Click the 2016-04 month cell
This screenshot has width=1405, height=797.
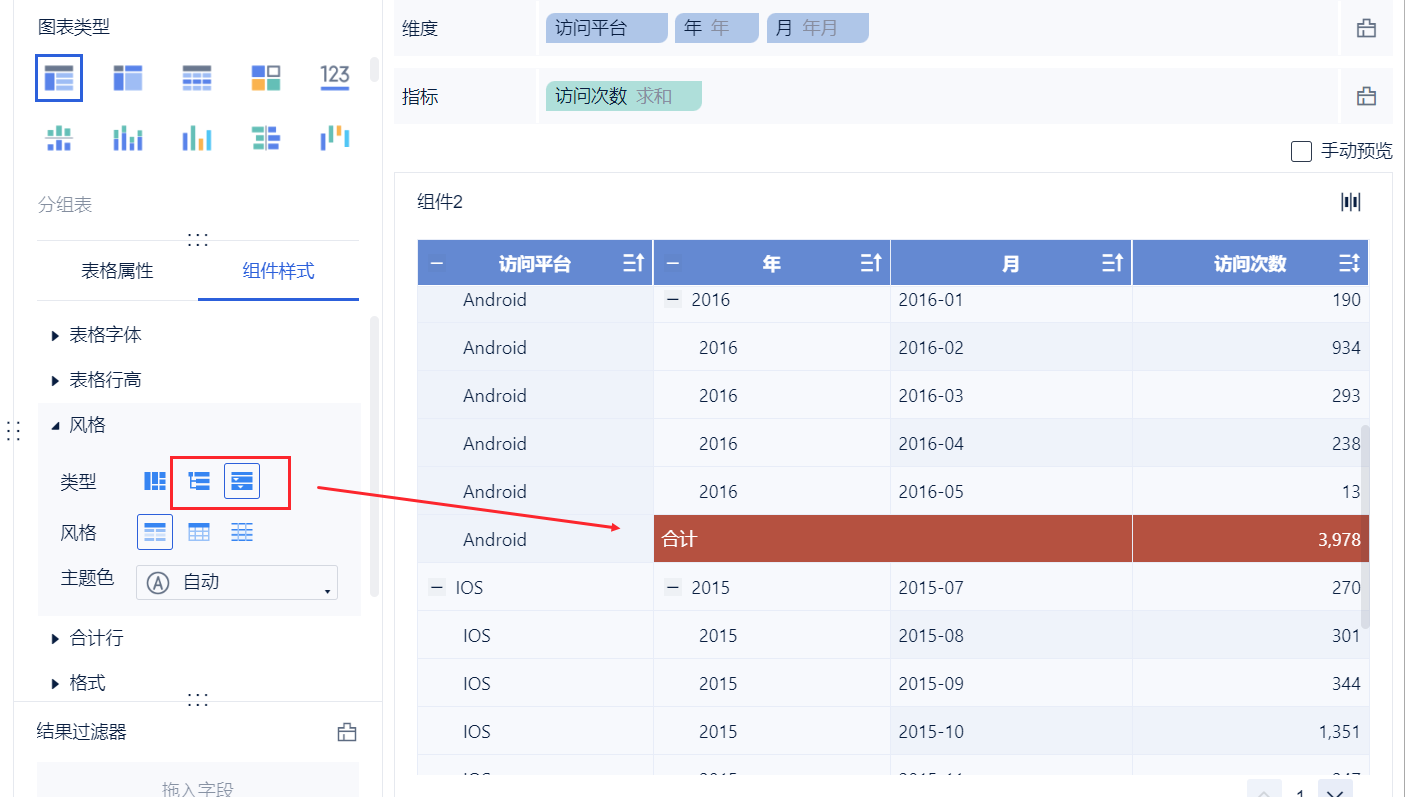1011,443
